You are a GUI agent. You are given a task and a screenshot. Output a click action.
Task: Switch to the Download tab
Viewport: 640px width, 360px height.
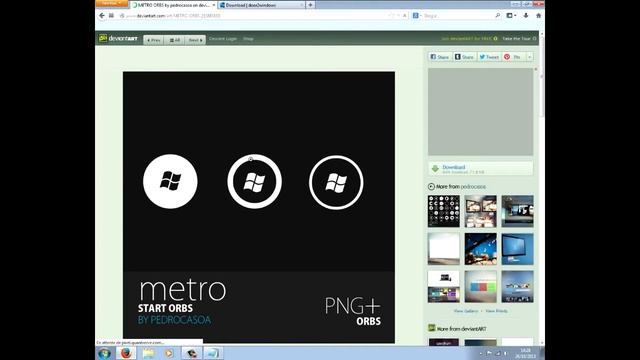(x=261, y=5)
